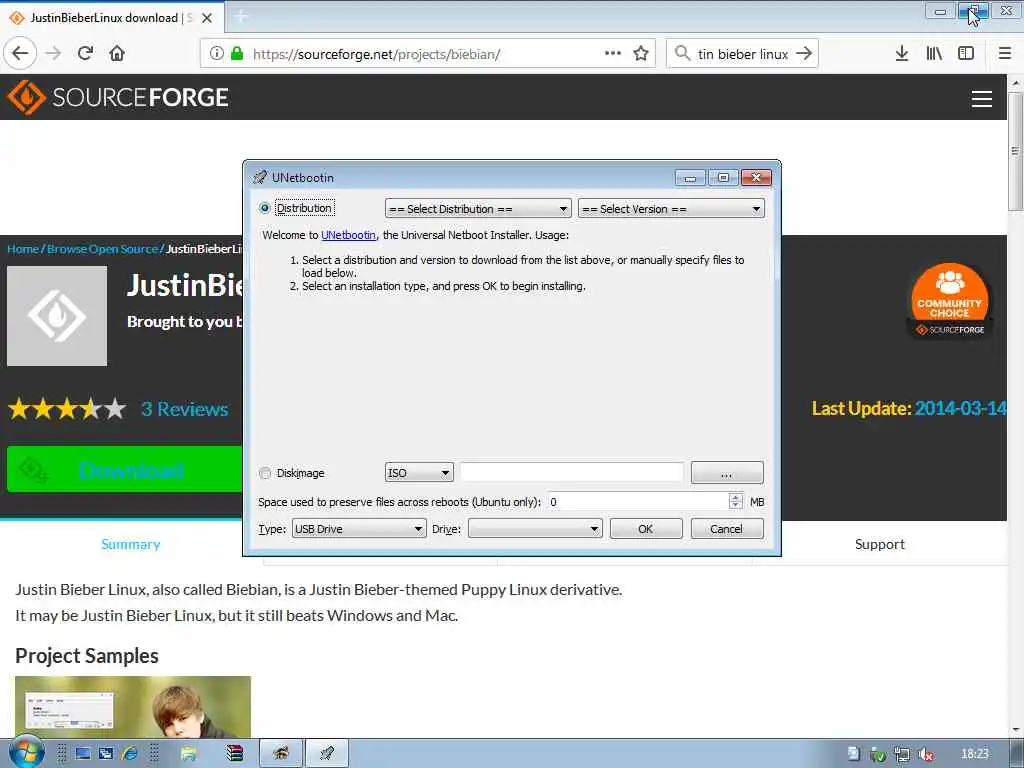Close the JustinBieberLinux tab
Viewport: 1024px width, 768px height.
(x=207, y=18)
